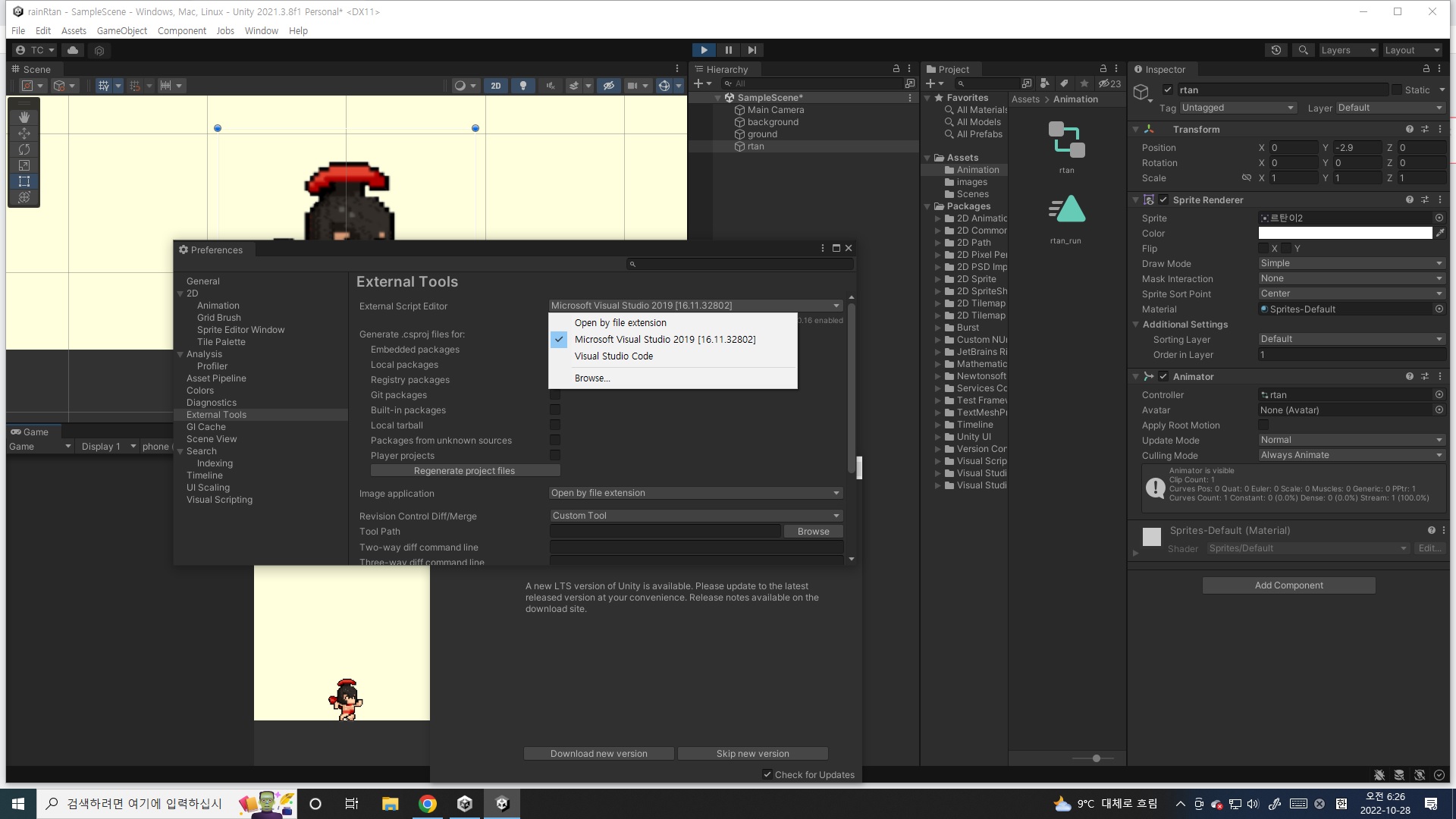Open the Culling Mode dropdown
This screenshot has width=1456, height=819.
(x=1351, y=456)
